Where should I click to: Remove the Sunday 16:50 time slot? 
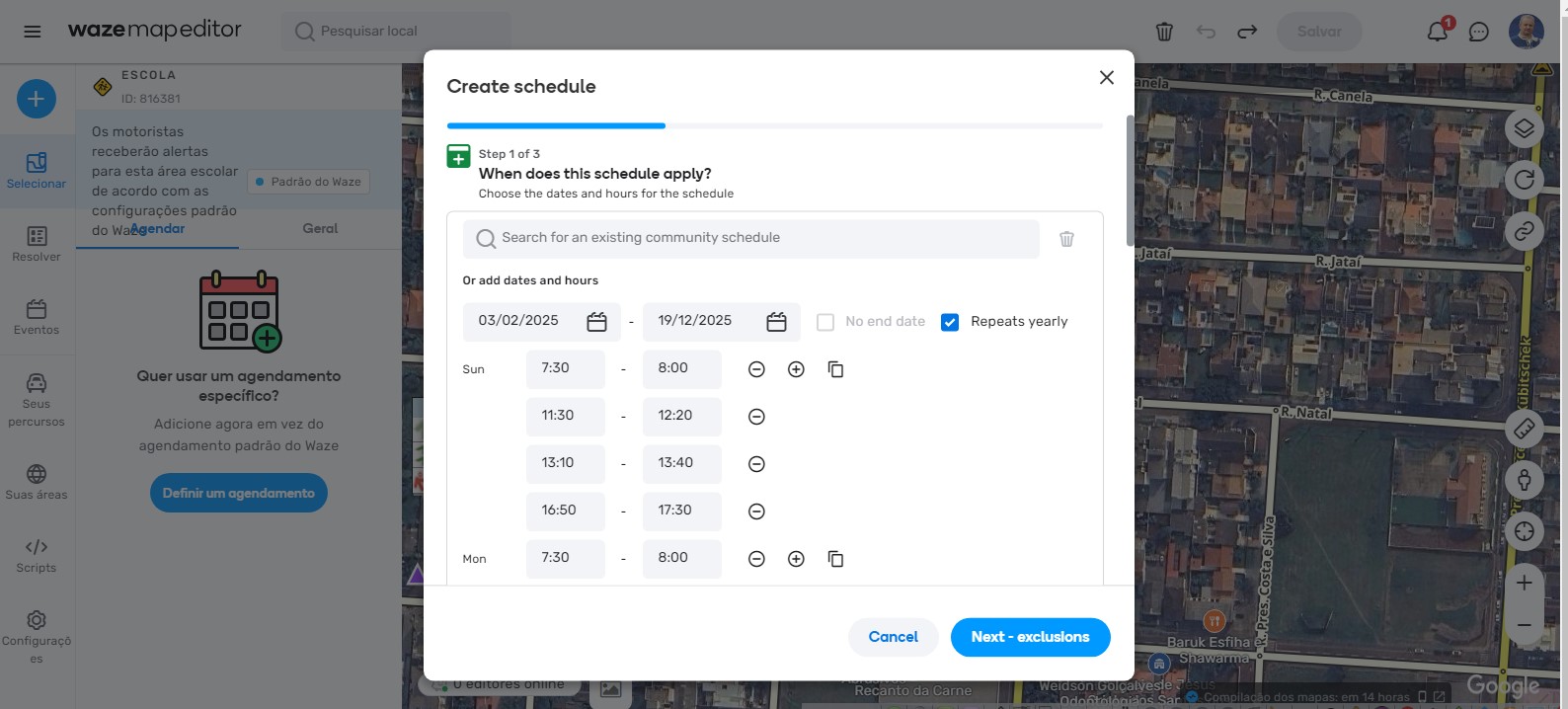pyautogui.click(x=756, y=512)
